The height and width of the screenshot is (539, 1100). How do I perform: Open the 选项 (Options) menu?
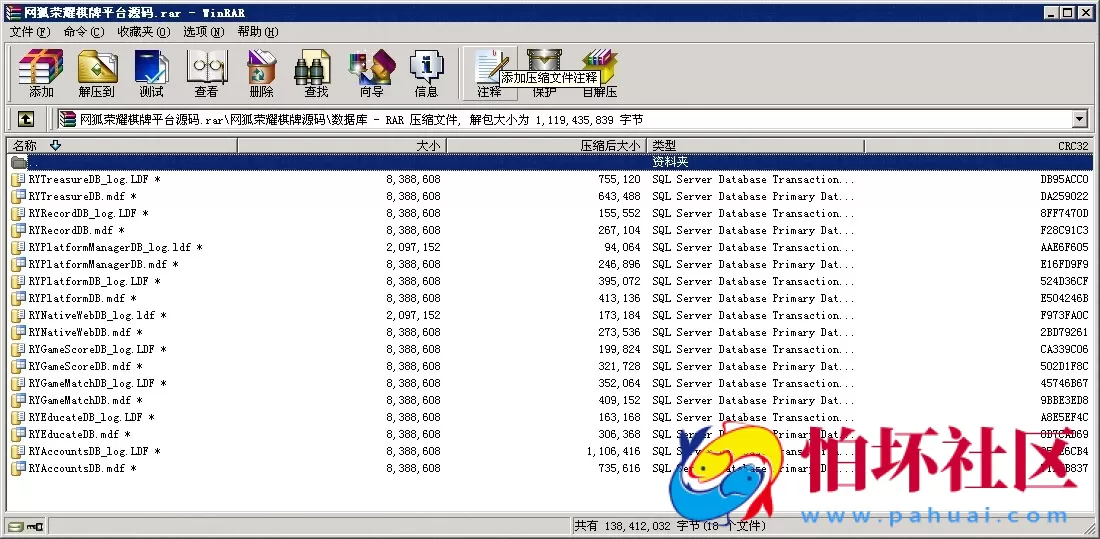pyautogui.click(x=202, y=31)
